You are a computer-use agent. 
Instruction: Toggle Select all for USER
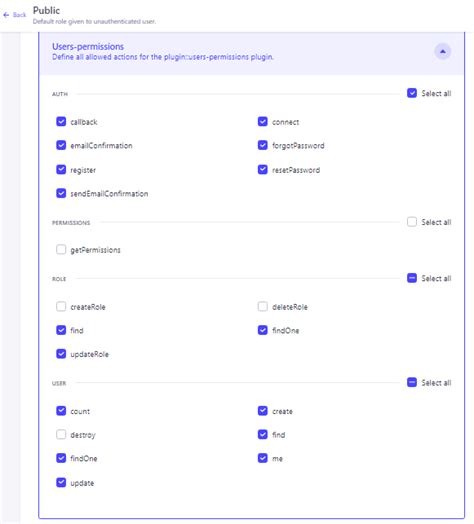tap(412, 382)
